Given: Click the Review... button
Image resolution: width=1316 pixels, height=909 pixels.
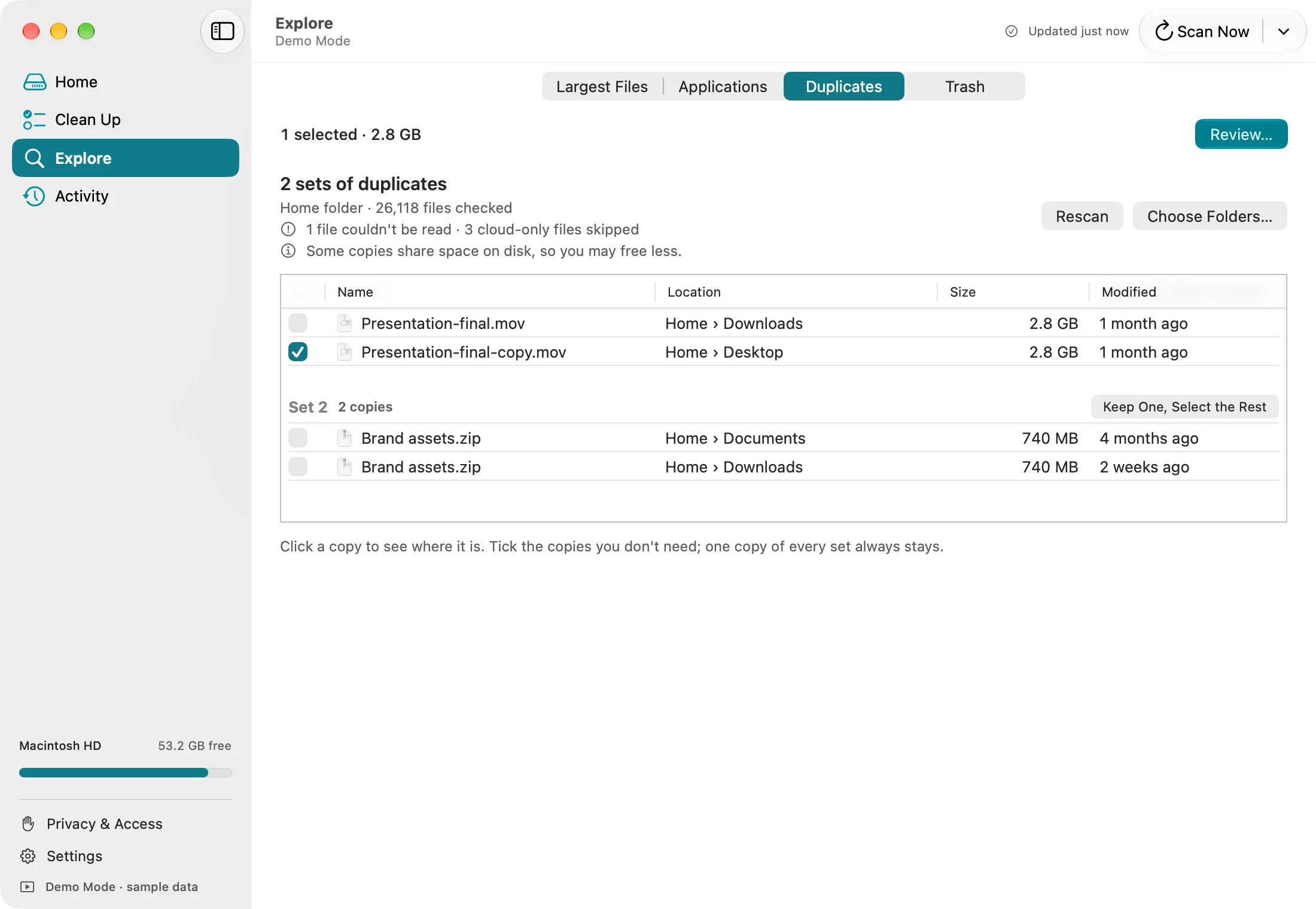Looking at the screenshot, I should click(x=1241, y=134).
